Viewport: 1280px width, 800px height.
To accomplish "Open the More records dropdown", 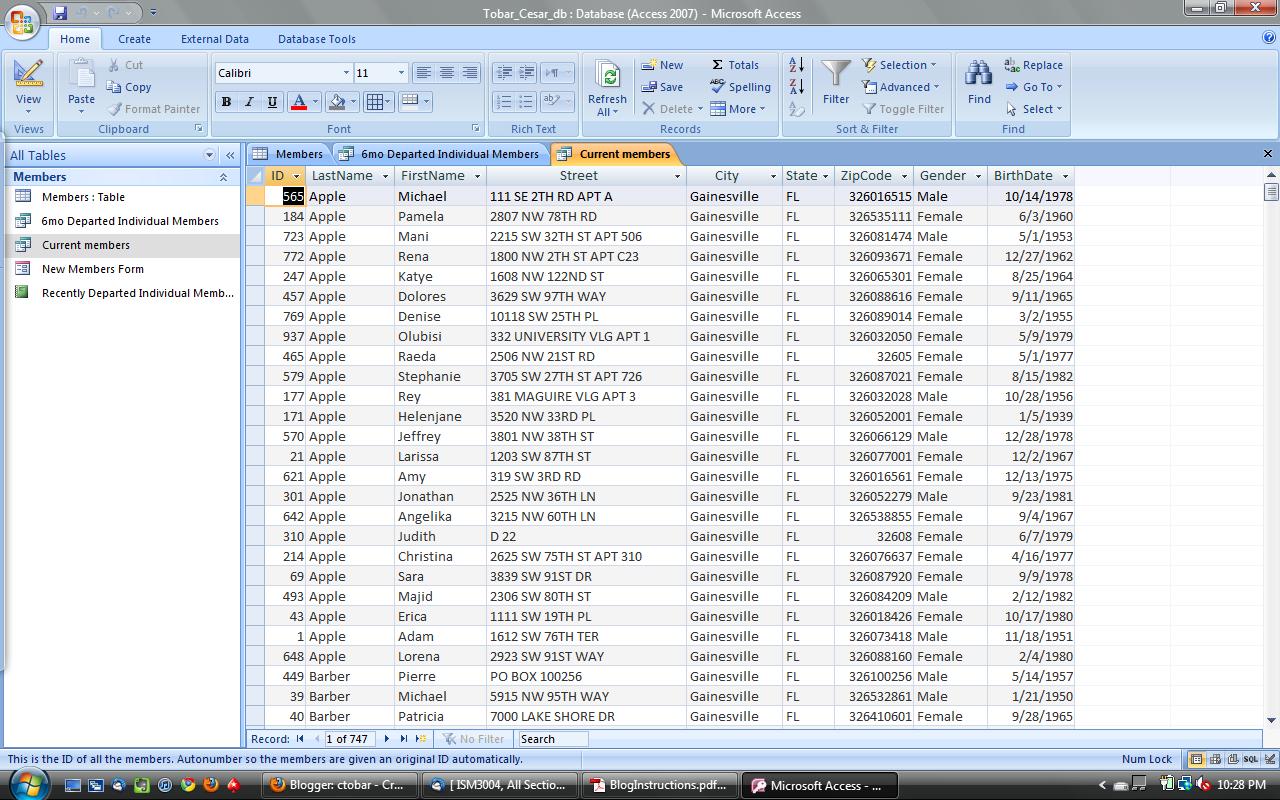I will 738,109.
